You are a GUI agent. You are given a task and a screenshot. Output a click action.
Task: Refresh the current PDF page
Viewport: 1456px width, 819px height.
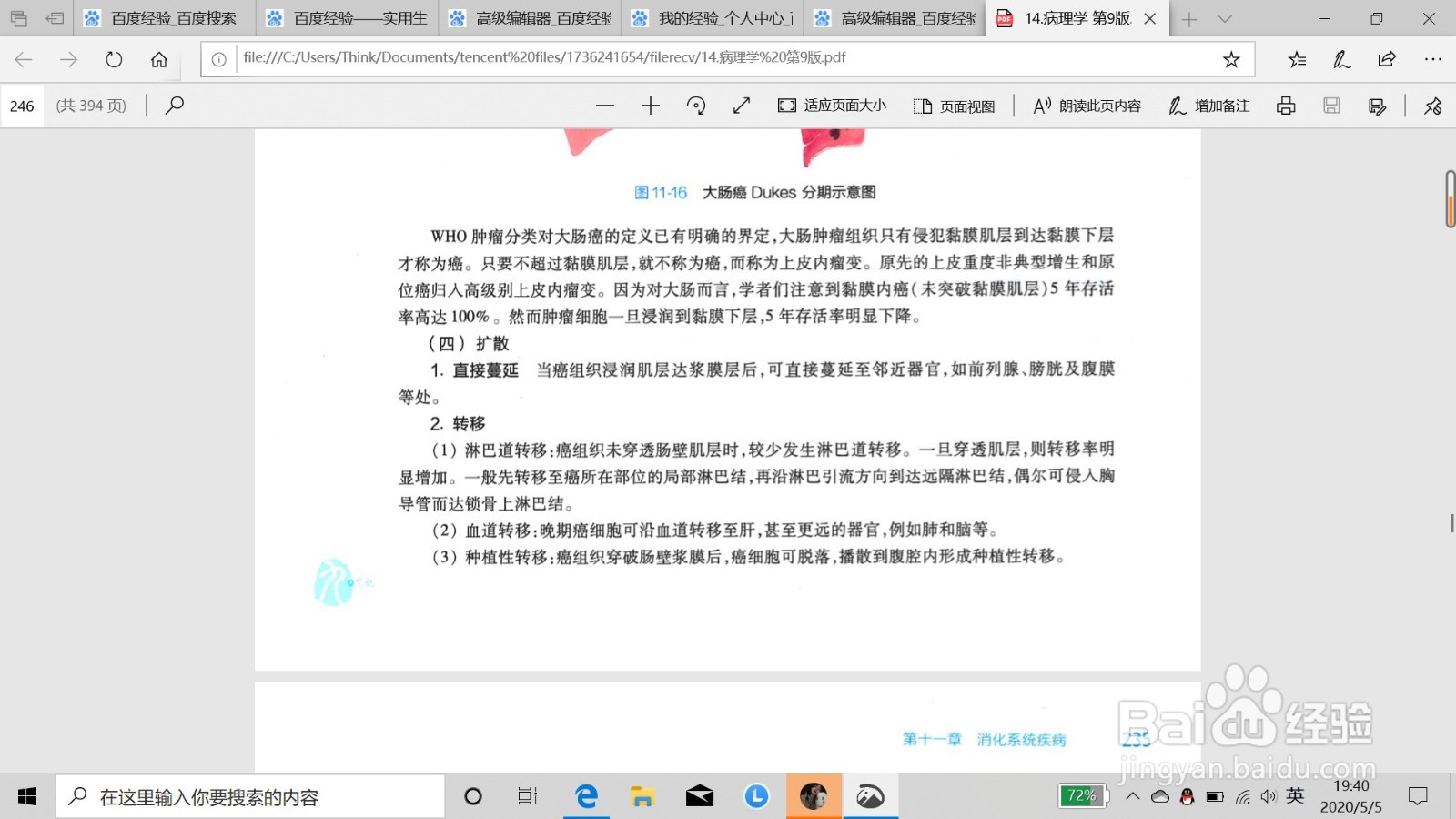114,59
